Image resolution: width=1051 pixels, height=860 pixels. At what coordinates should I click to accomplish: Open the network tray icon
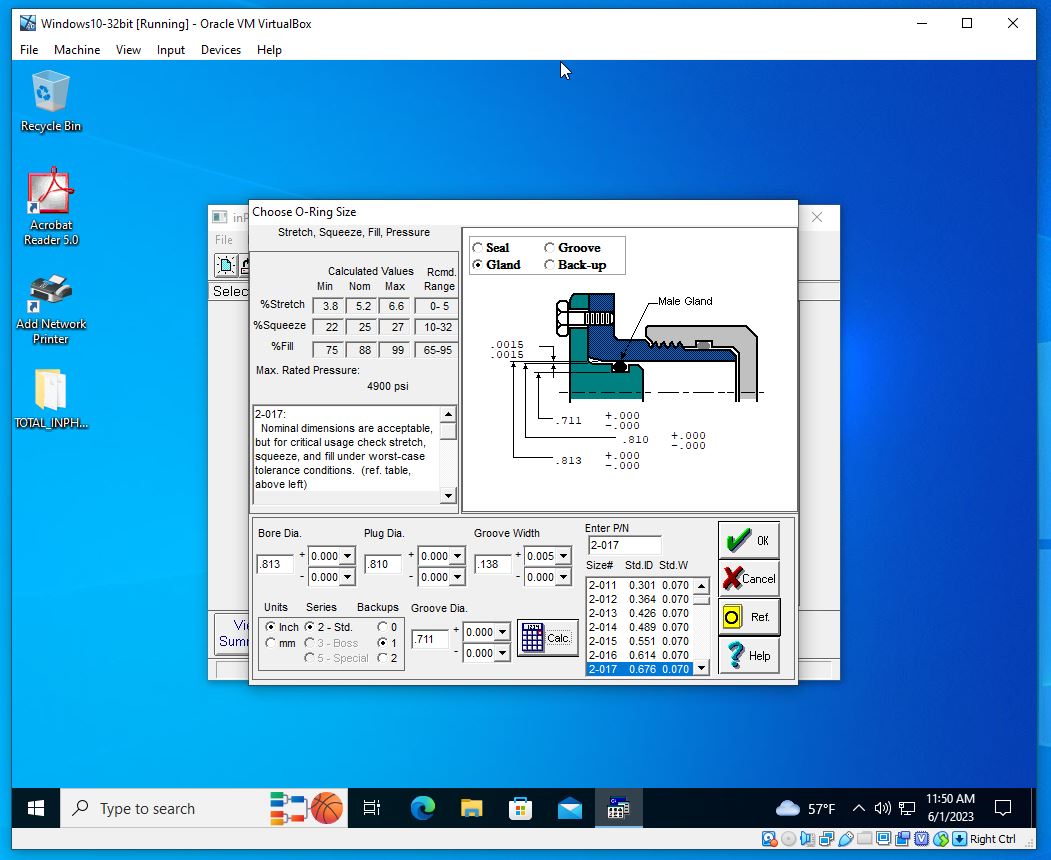coord(907,808)
